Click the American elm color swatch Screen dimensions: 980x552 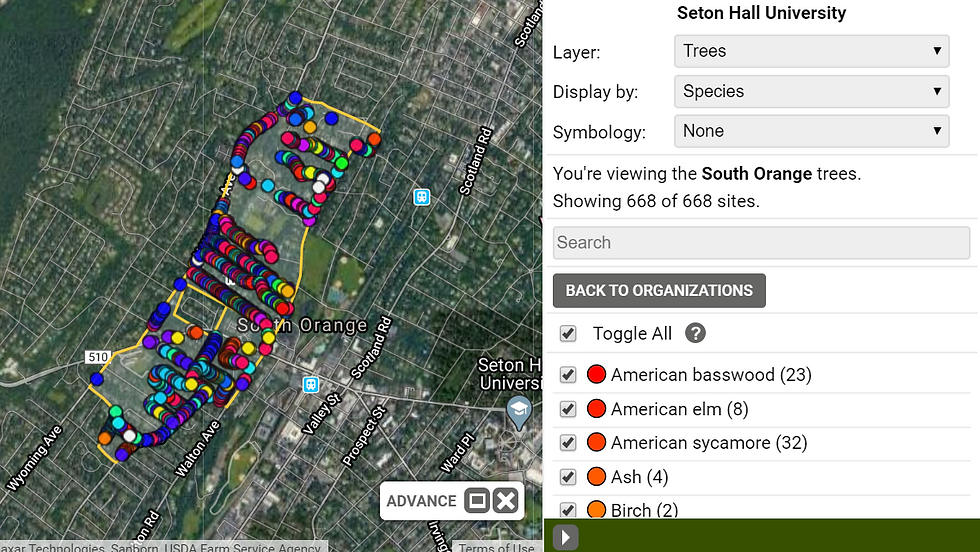[x=597, y=409]
